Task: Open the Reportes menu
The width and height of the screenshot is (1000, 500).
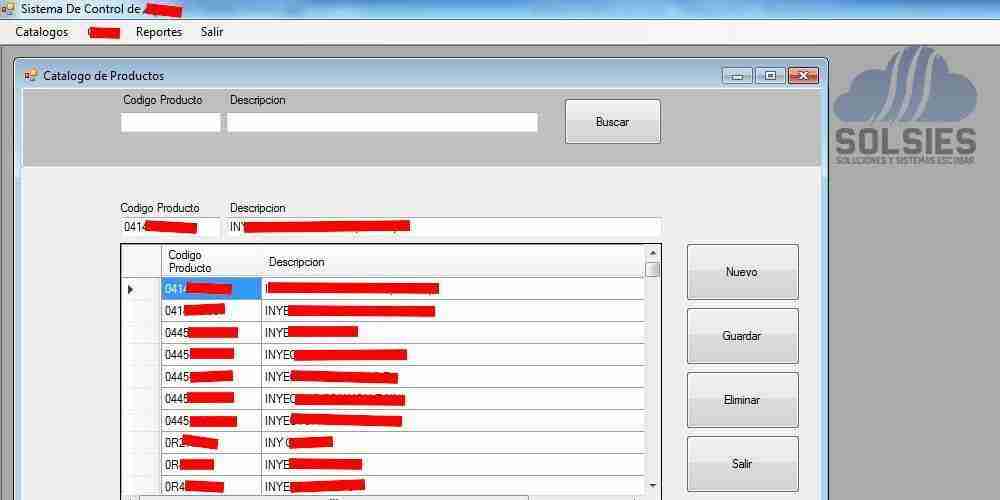Action: coord(159,32)
